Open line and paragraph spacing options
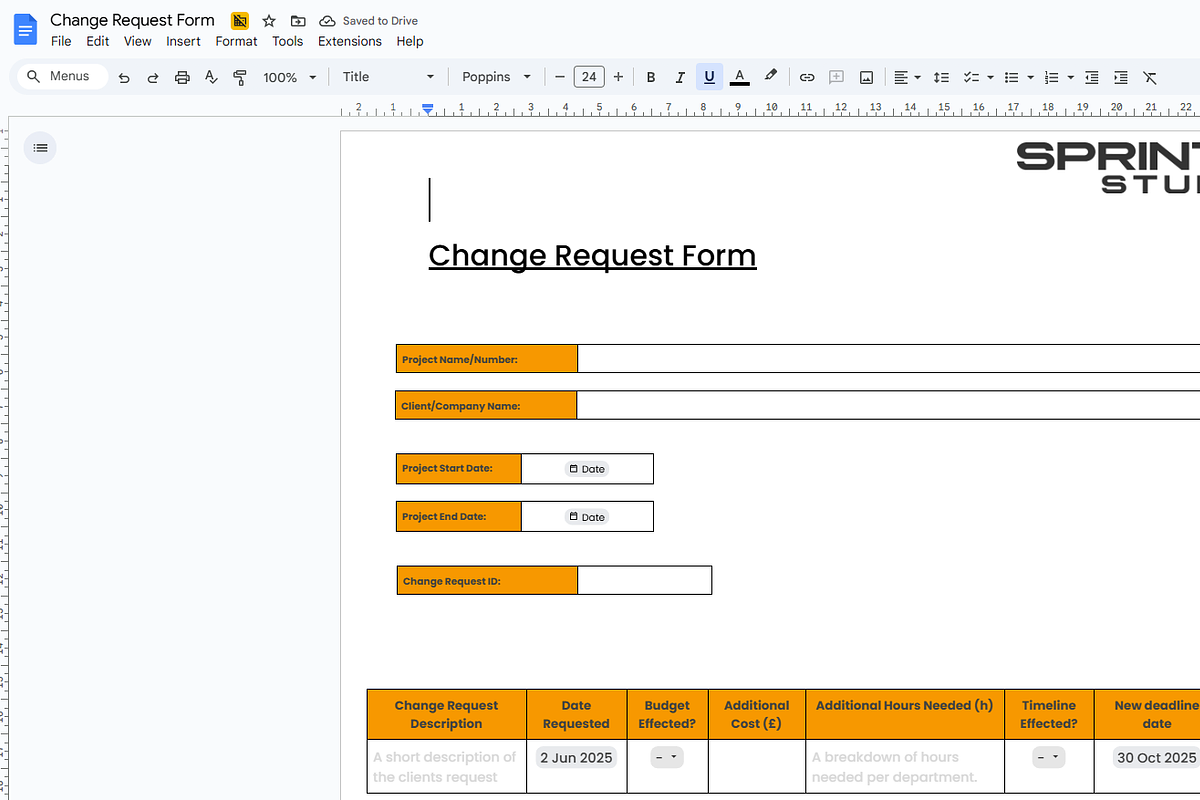The height and width of the screenshot is (800, 1200). 941,77
